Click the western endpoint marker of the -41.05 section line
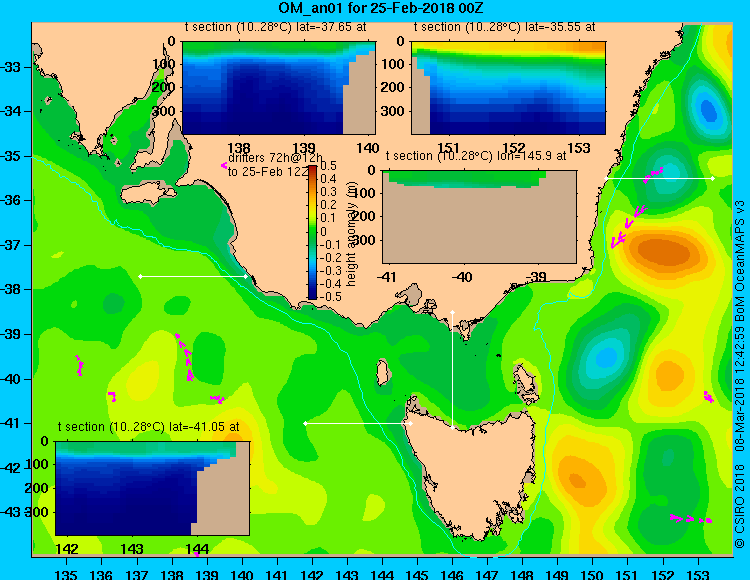 [306, 423]
